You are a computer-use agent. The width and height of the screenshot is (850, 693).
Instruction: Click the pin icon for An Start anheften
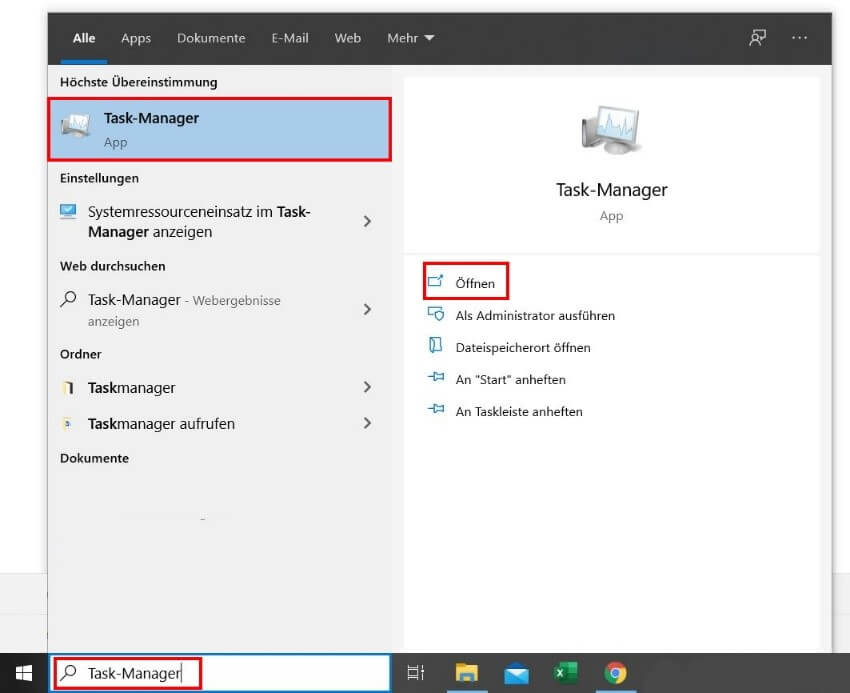coord(436,377)
